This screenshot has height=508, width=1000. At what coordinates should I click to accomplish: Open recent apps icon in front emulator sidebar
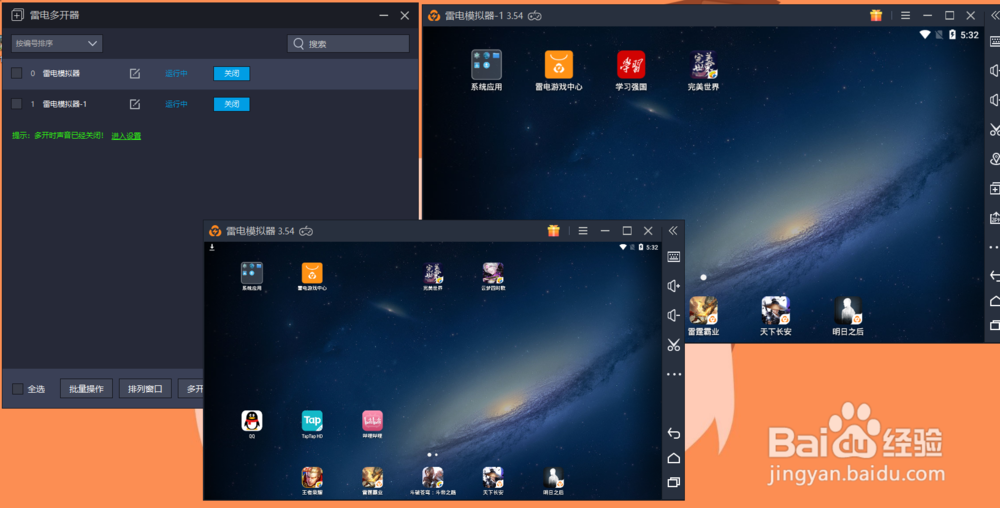pyautogui.click(x=673, y=483)
